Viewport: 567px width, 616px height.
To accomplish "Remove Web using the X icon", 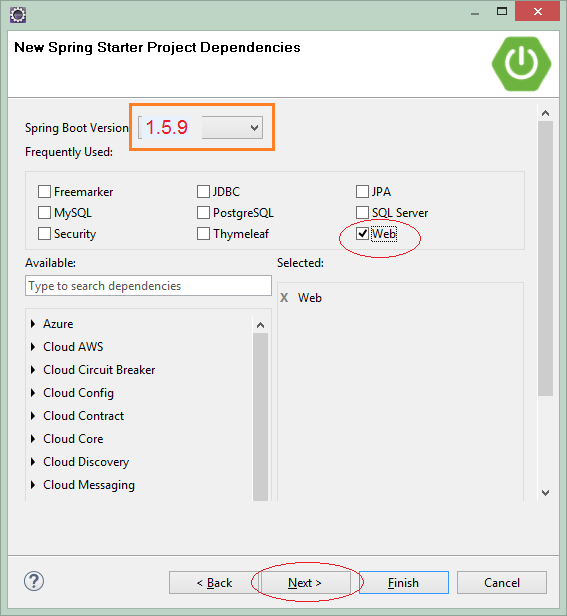I will coord(284,298).
